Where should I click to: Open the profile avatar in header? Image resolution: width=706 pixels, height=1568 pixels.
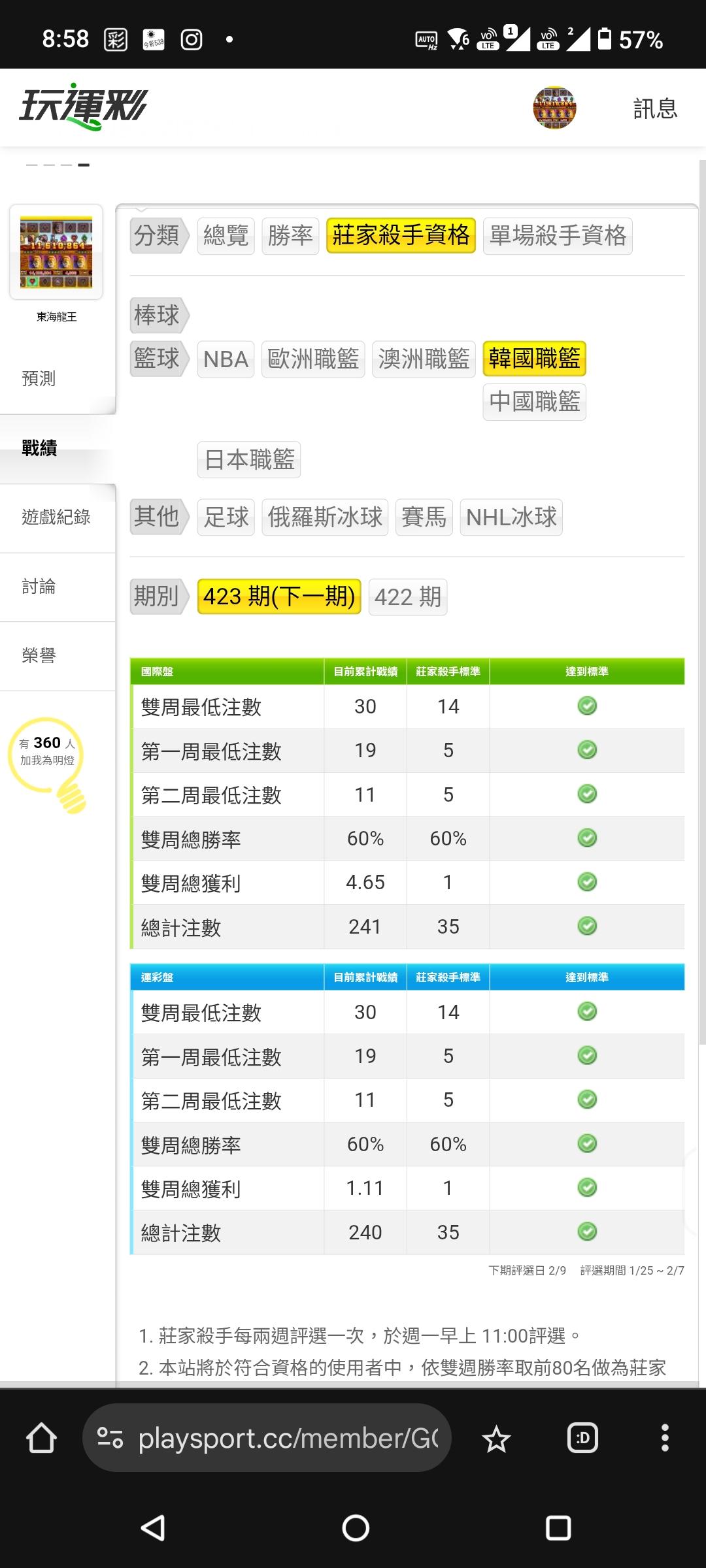(554, 108)
